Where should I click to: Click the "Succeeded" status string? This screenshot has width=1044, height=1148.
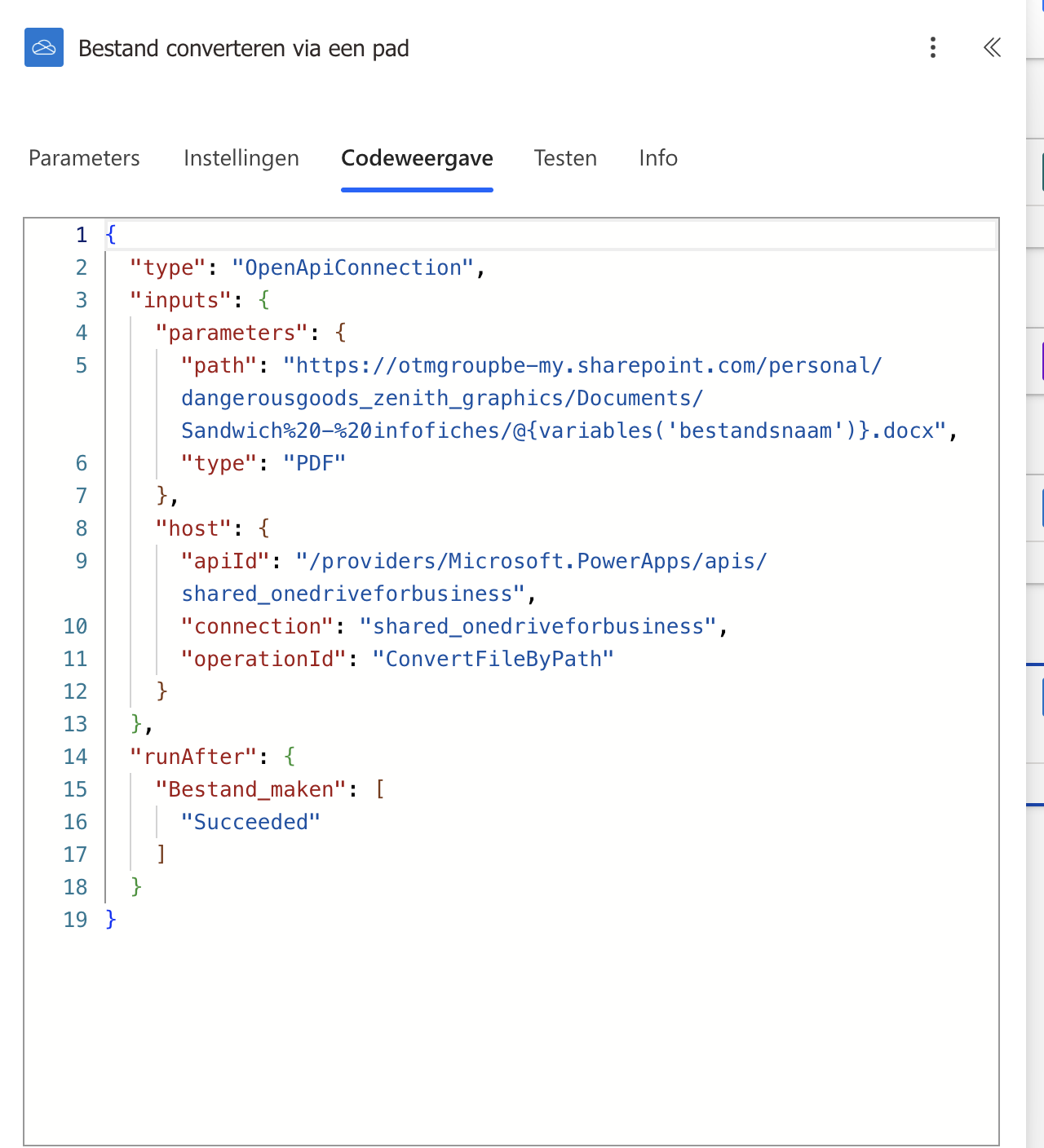(x=250, y=823)
